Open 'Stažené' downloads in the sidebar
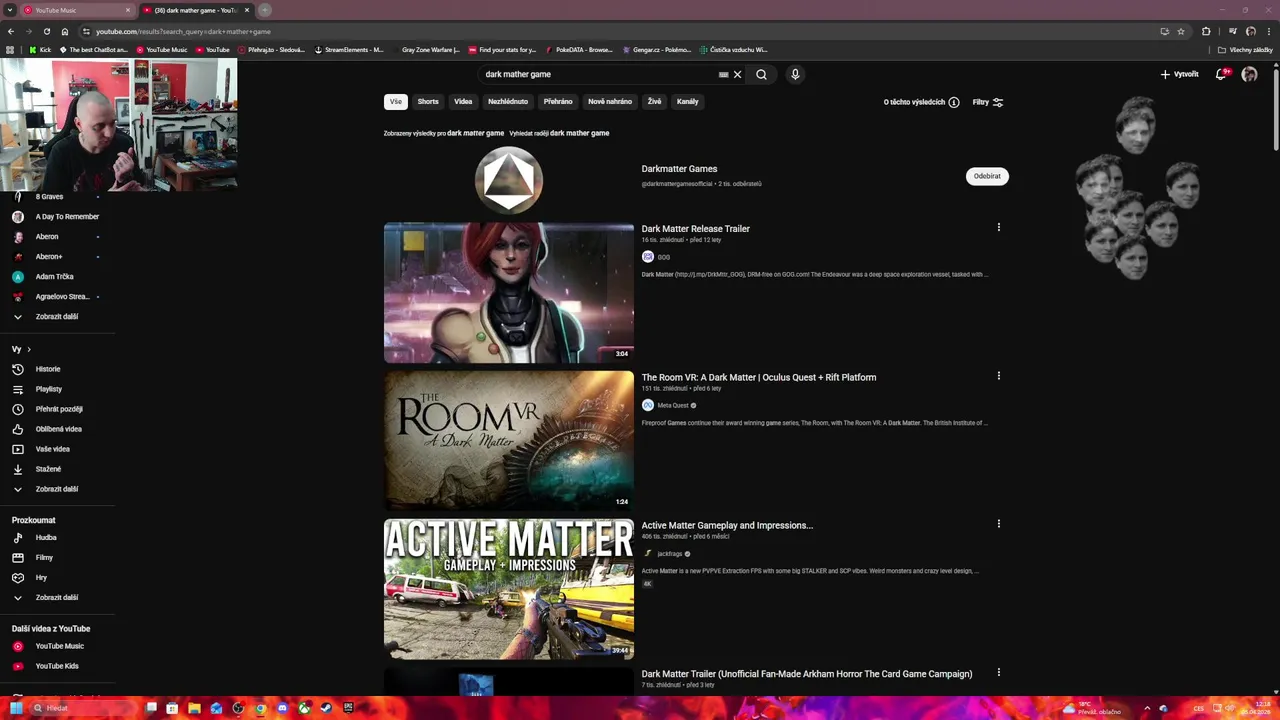Image resolution: width=1280 pixels, height=720 pixels. tap(48, 469)
